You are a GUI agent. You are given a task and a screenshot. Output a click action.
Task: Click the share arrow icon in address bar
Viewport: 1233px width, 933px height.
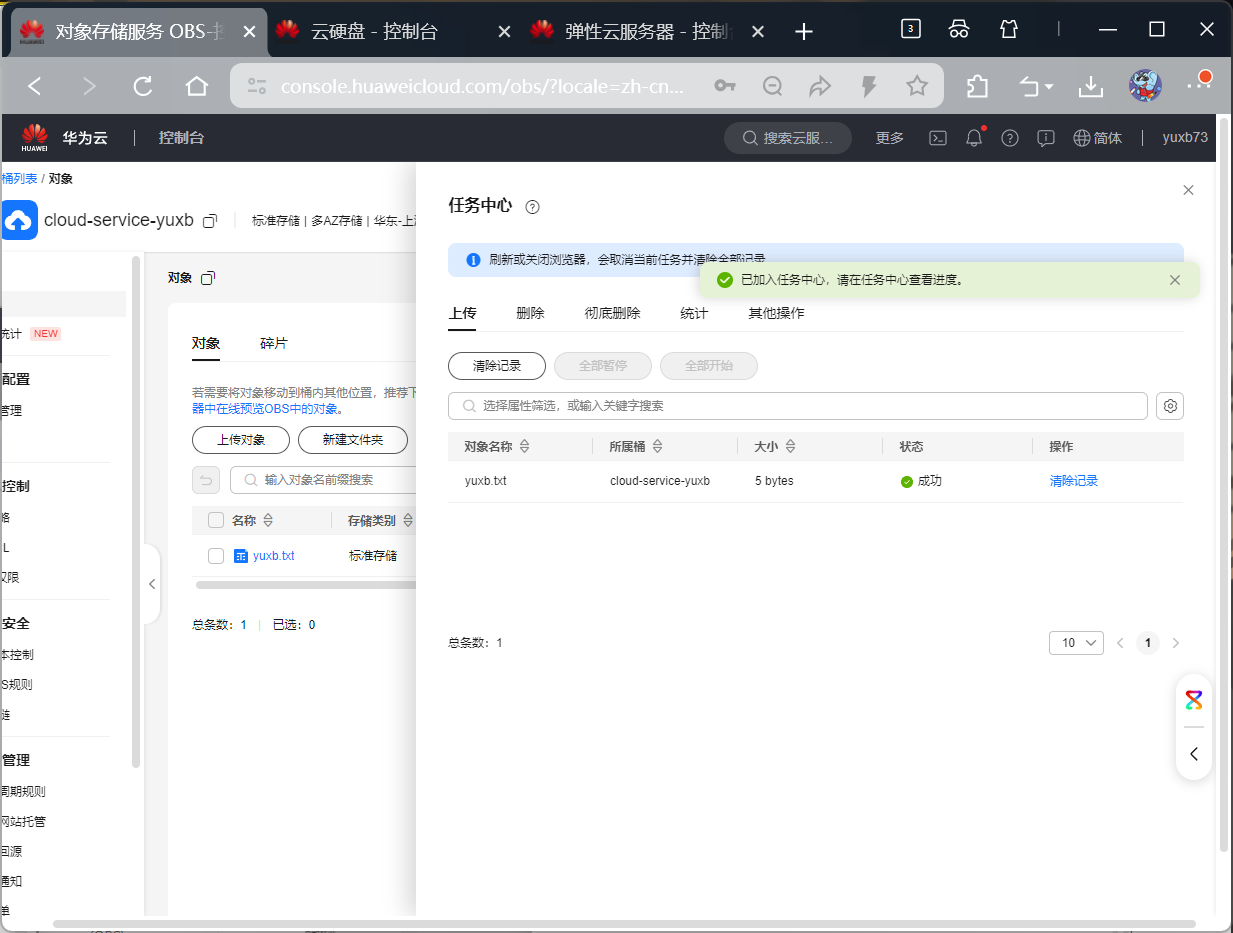click(821, 87)
